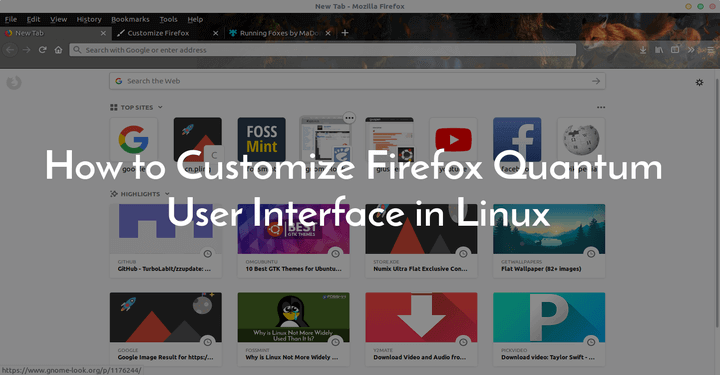
Task: Close the Running Foxes tab
Action: pyautogui.click(x=328, y=33)
